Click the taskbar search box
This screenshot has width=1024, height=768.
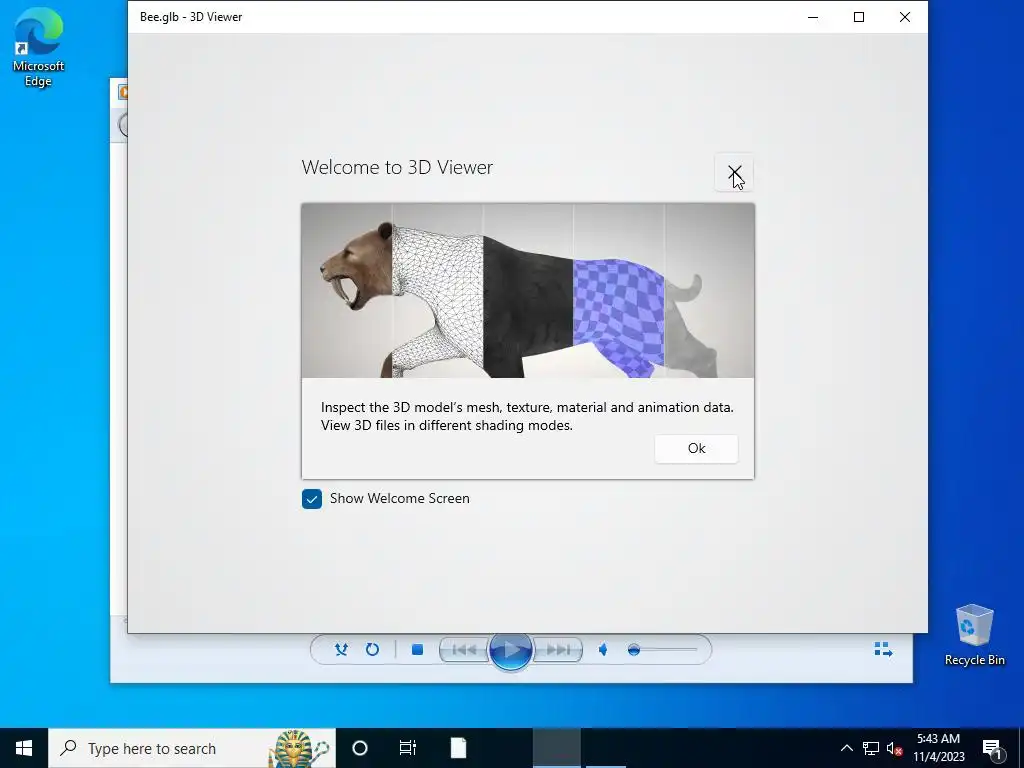[192, 748]
